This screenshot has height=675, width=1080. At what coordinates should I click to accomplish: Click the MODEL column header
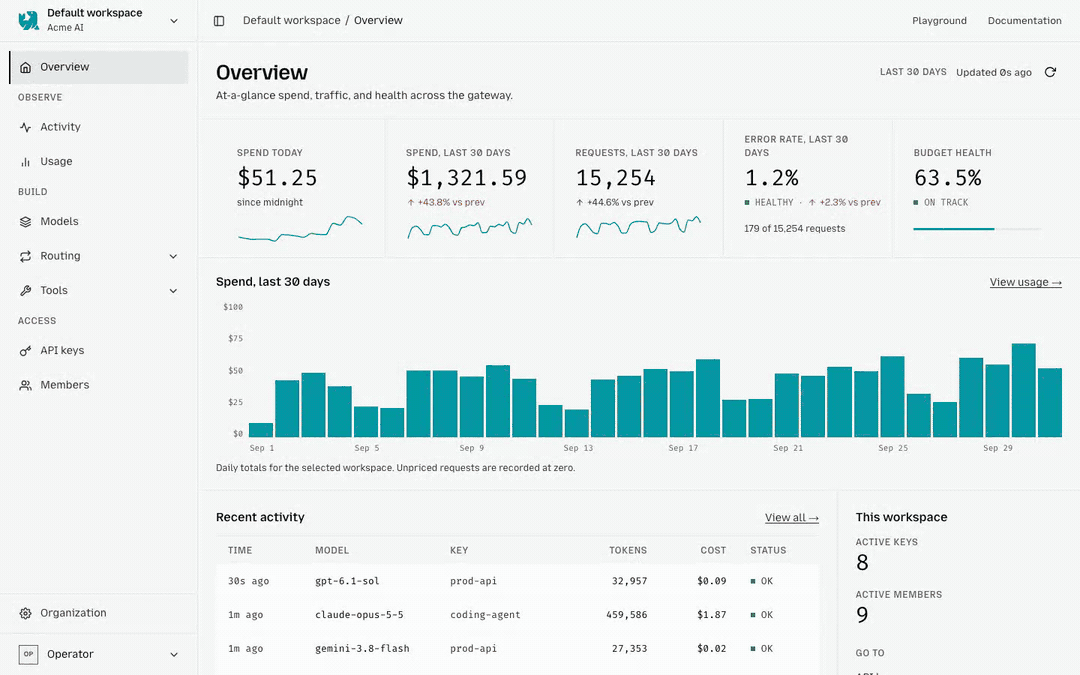pyautogui.click(x=332, y=550)
